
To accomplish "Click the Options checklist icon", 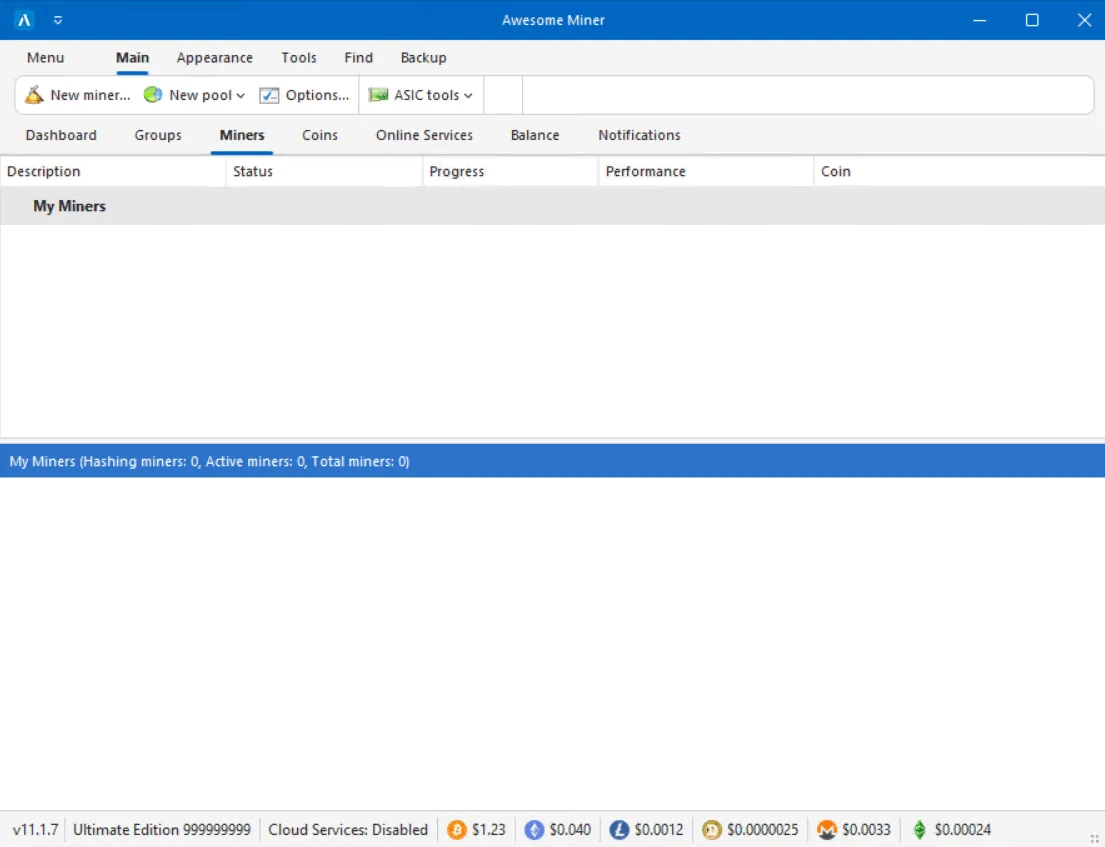I will pyautogui.click(x=269, y=95).
